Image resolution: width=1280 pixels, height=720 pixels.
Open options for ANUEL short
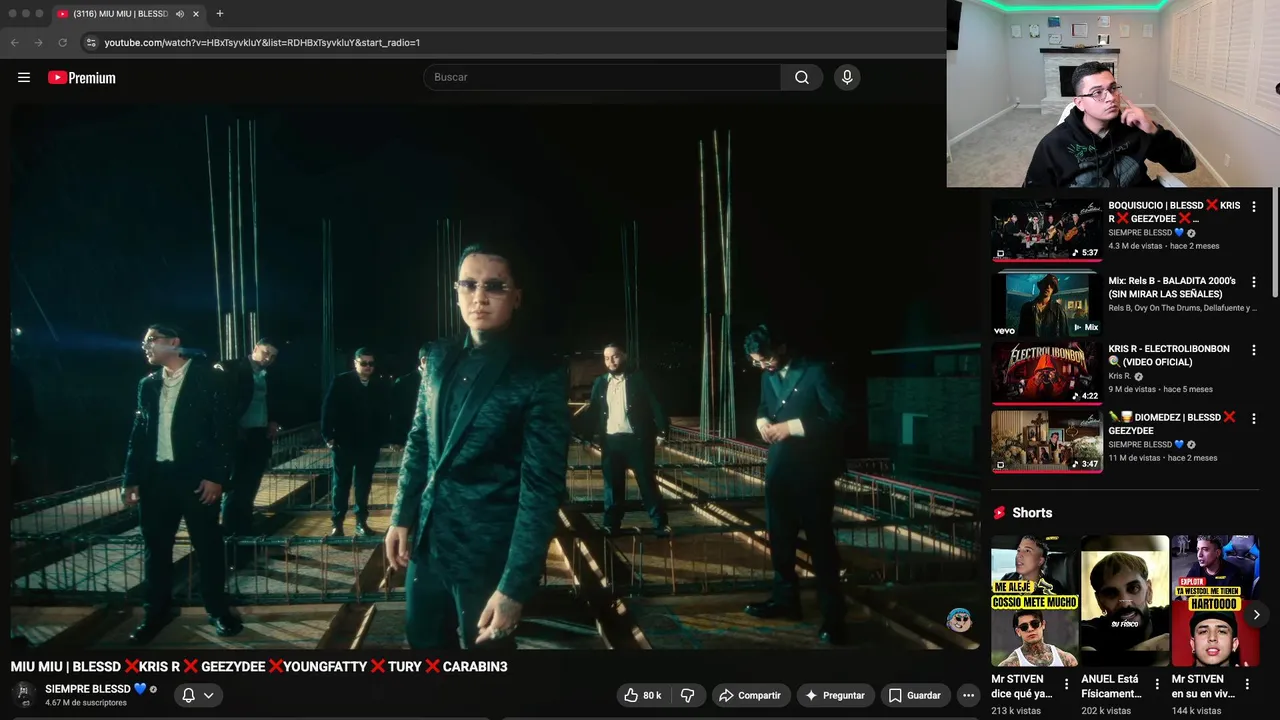coord(1157,685)
